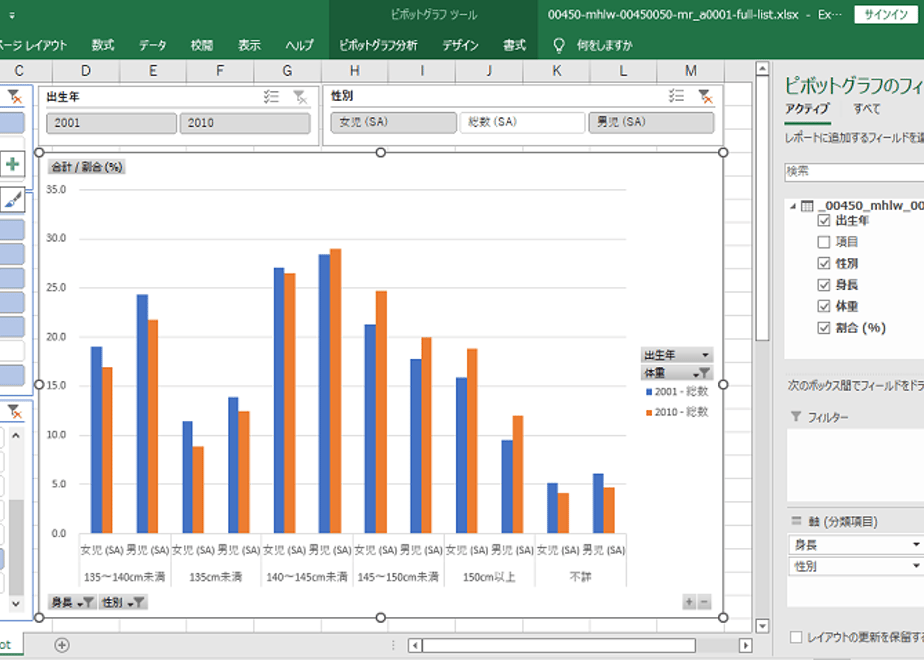Open the chart styles paintbrush icon
The image size is (924, 660).
coord(12,200)
